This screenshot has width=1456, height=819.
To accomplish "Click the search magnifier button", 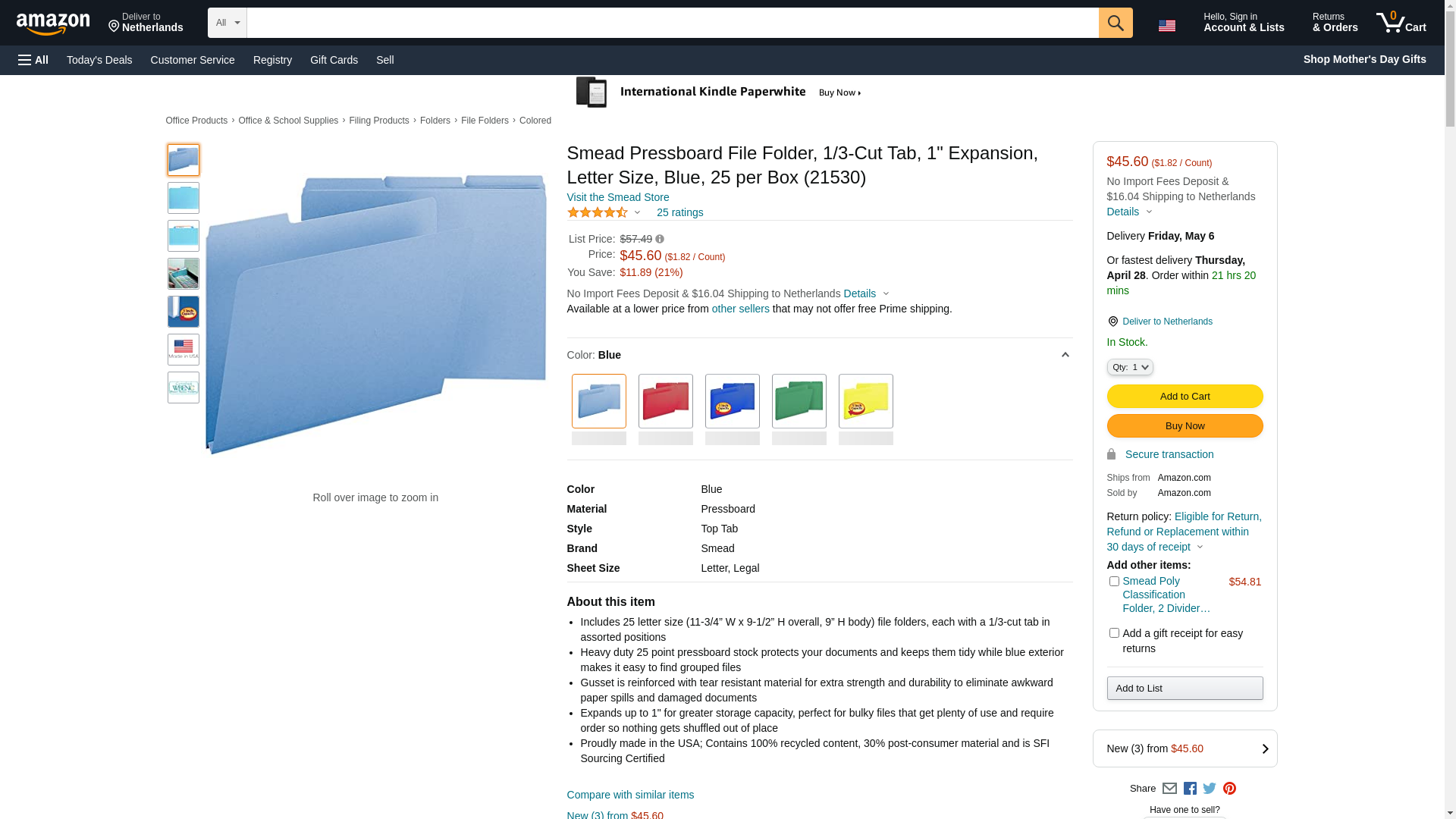I will [x=1115, y=23].
